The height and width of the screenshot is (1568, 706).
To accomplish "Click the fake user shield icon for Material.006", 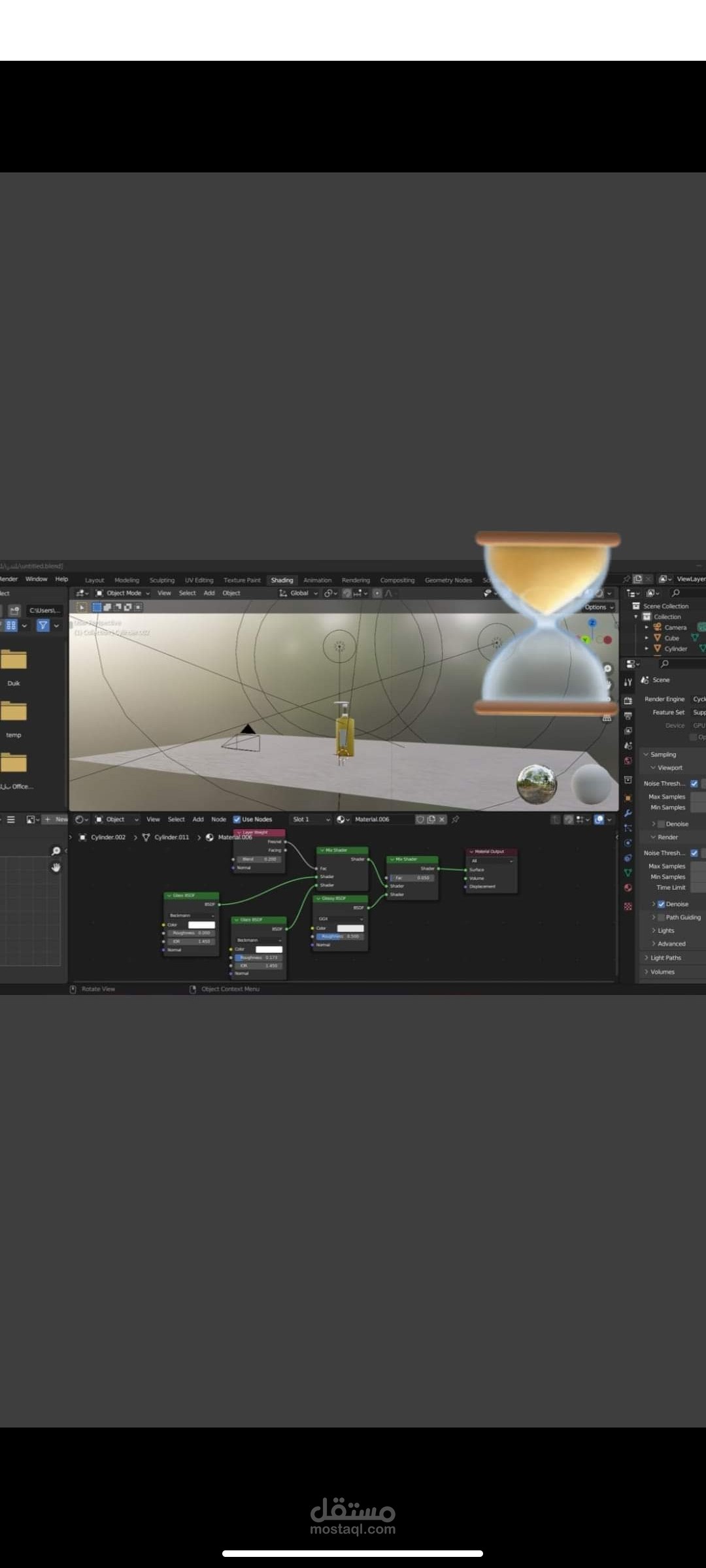I will point(420,819).
